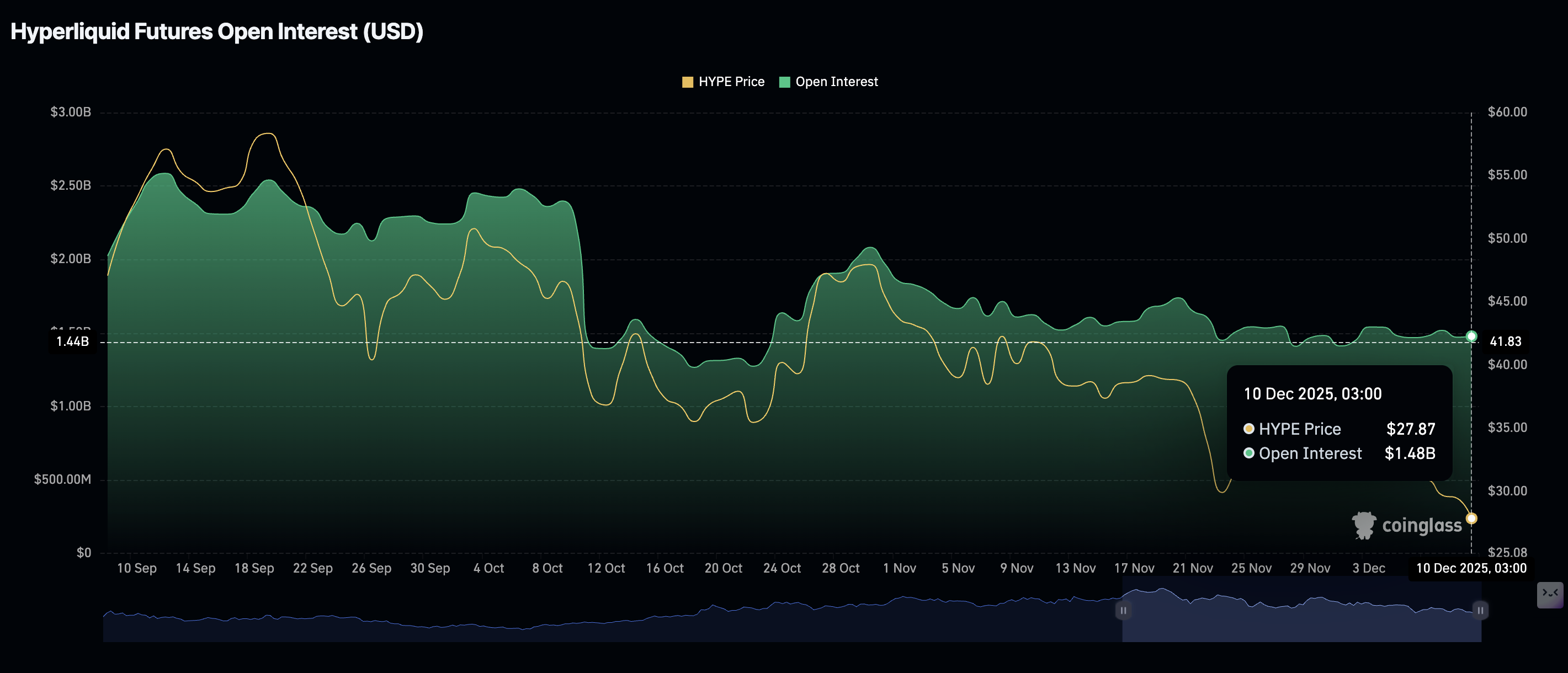Click the left range handle of the navigator
The width and height of the screenshot is (1568, 673).
[x=1123, y=610]
